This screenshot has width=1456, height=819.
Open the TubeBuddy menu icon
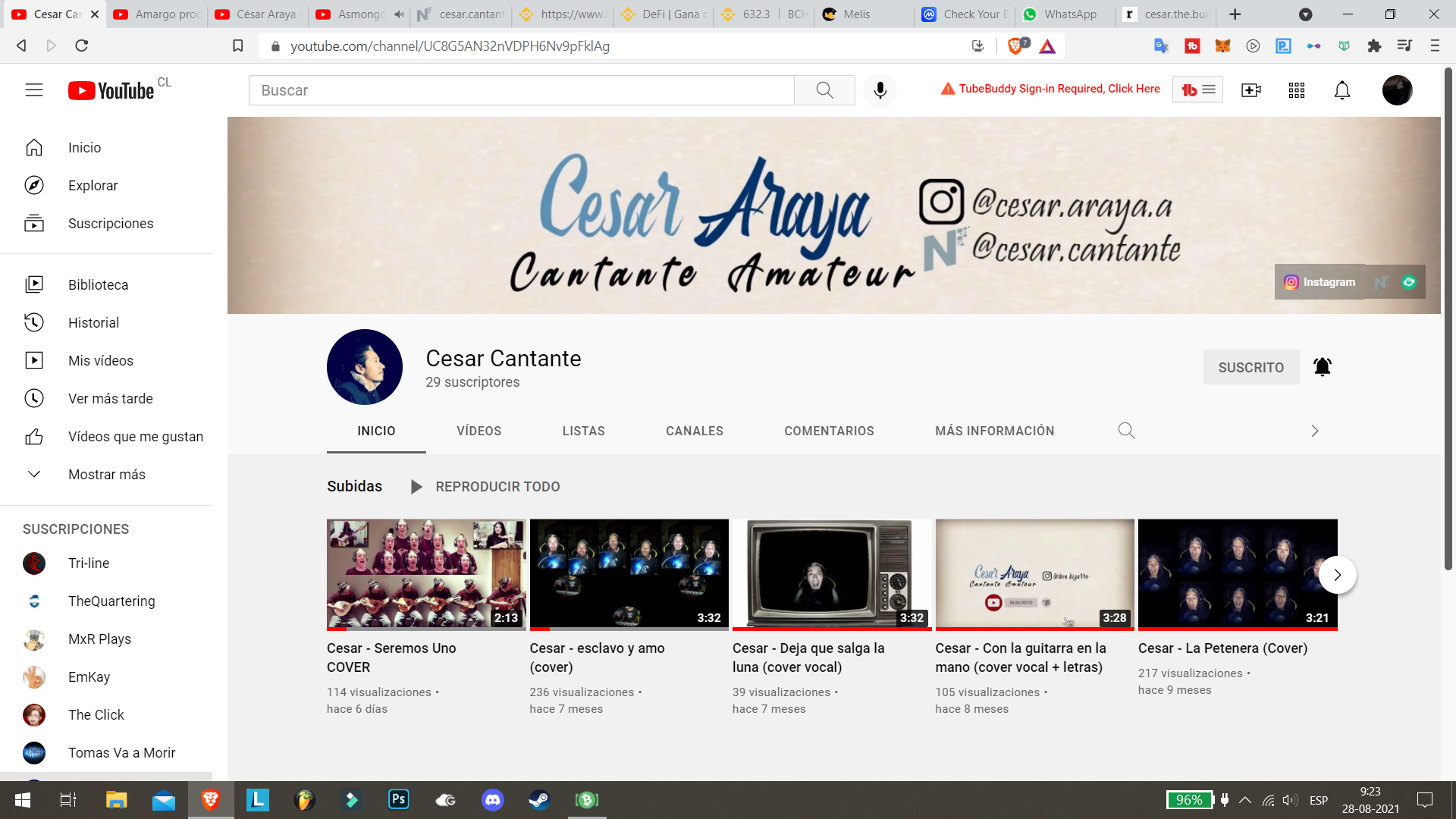click(1197, 89)
